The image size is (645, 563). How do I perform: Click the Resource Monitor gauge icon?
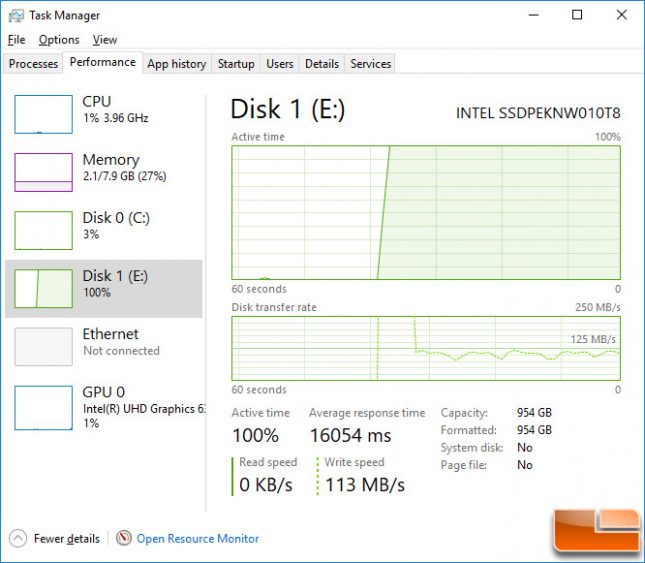(x=123, y=538)
